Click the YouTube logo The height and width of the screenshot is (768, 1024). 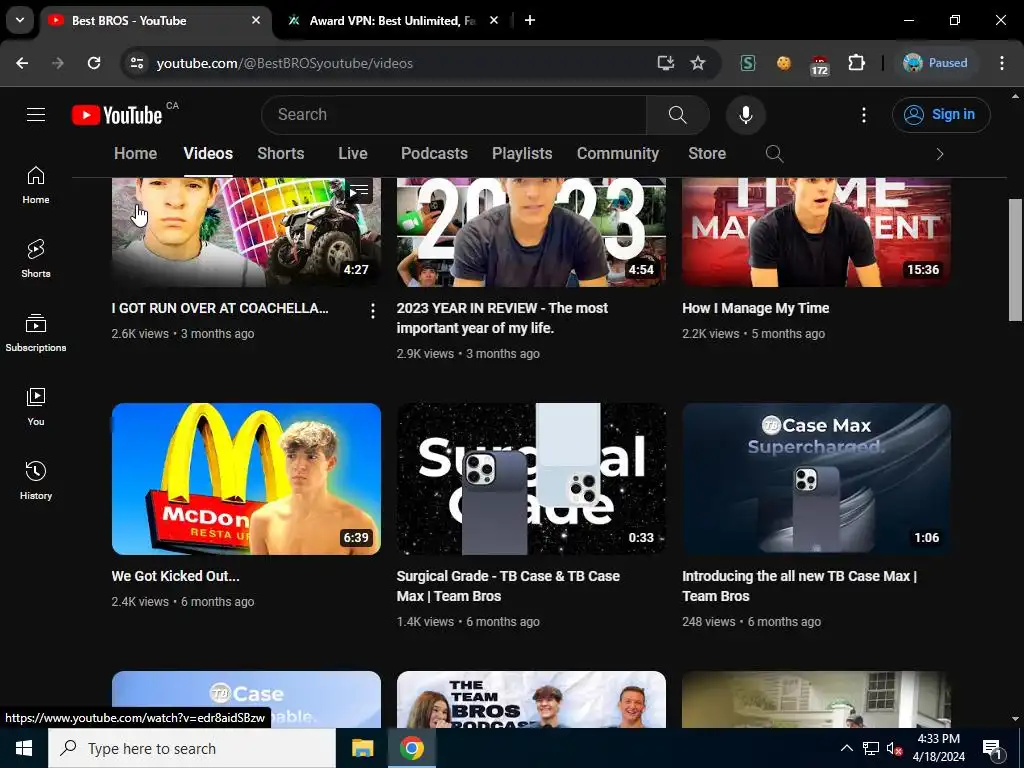[117, 115]
